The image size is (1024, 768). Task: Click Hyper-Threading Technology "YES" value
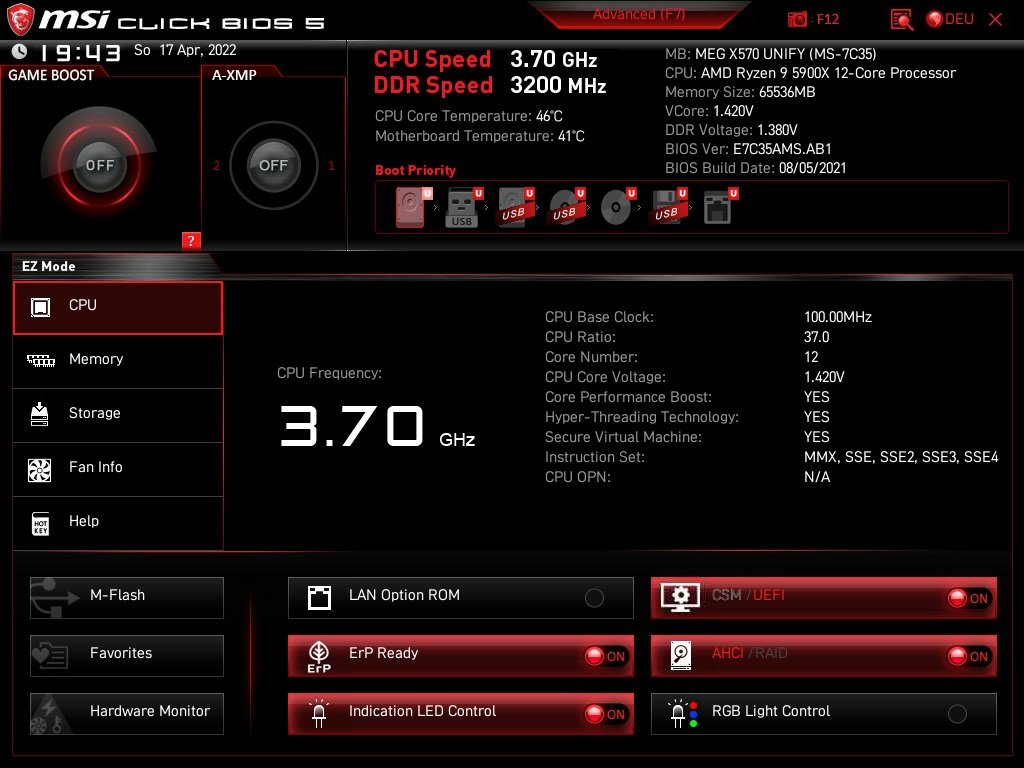[x=817, y=417]
